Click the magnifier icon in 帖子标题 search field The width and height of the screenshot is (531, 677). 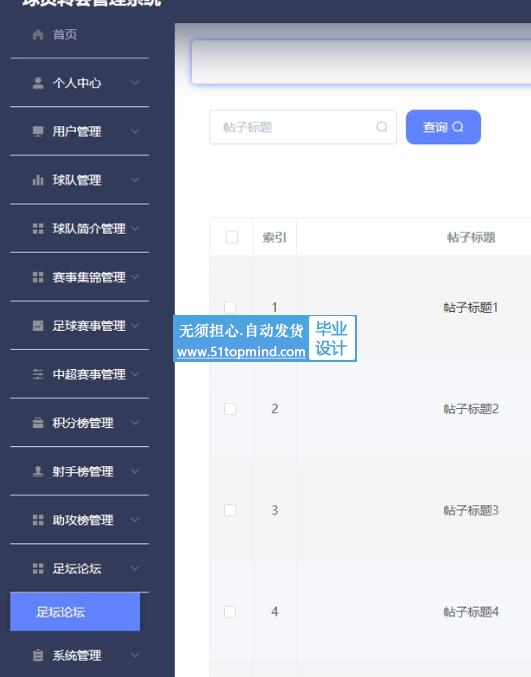tap(382, 127)
